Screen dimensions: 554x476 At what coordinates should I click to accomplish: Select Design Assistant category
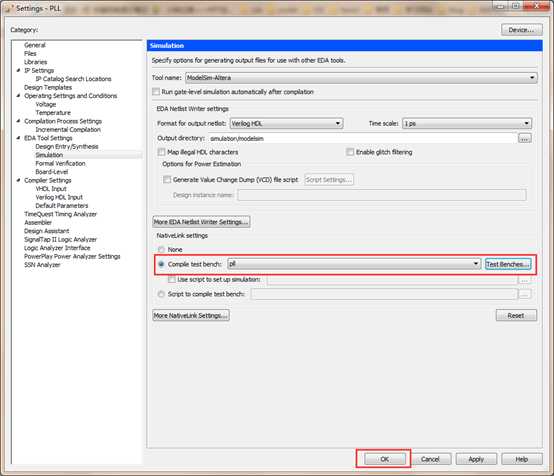(47, 231)
